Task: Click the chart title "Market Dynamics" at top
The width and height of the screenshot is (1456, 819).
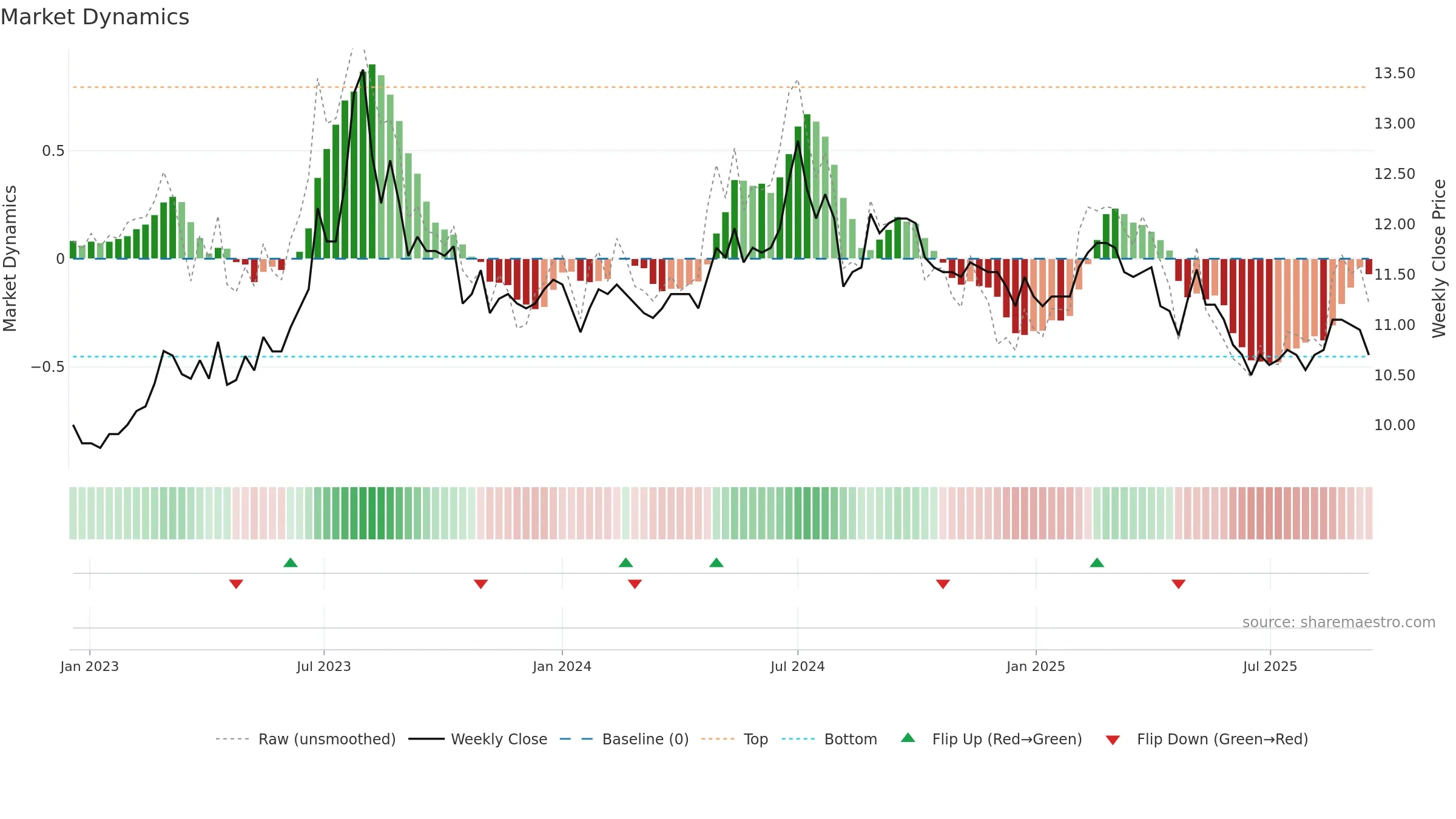Action: 95,17
